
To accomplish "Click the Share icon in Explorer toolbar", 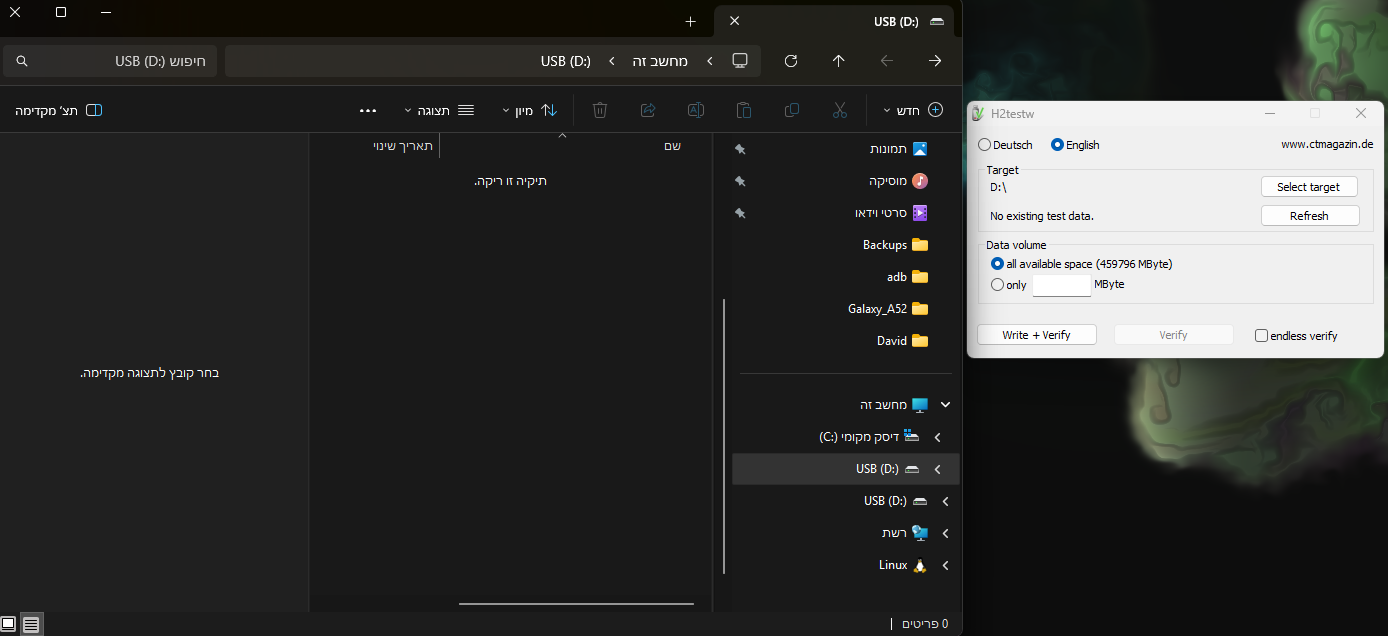I will pyautogui.click(x=648, y=110).
